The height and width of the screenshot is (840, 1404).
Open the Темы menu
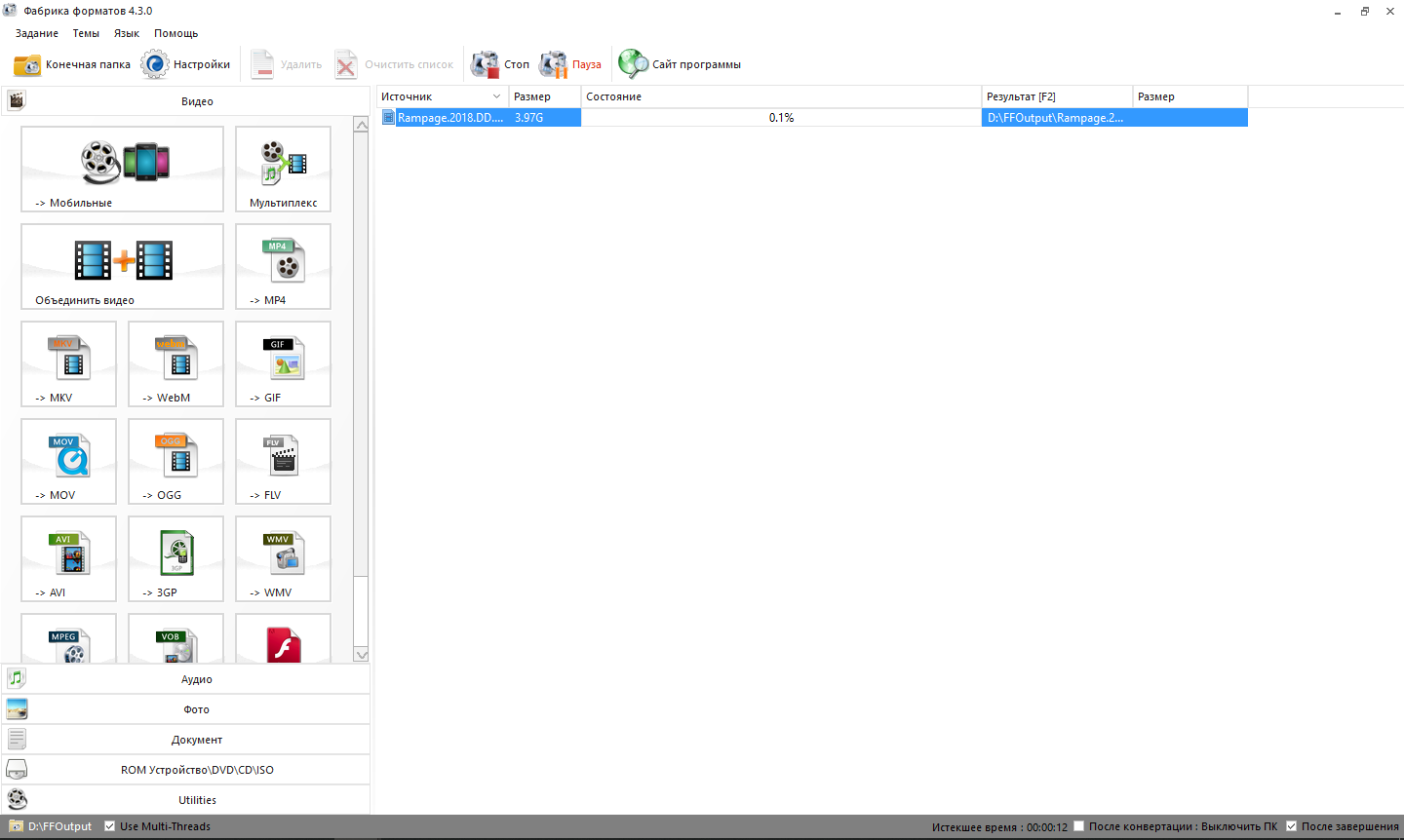(x=86, y=33)
